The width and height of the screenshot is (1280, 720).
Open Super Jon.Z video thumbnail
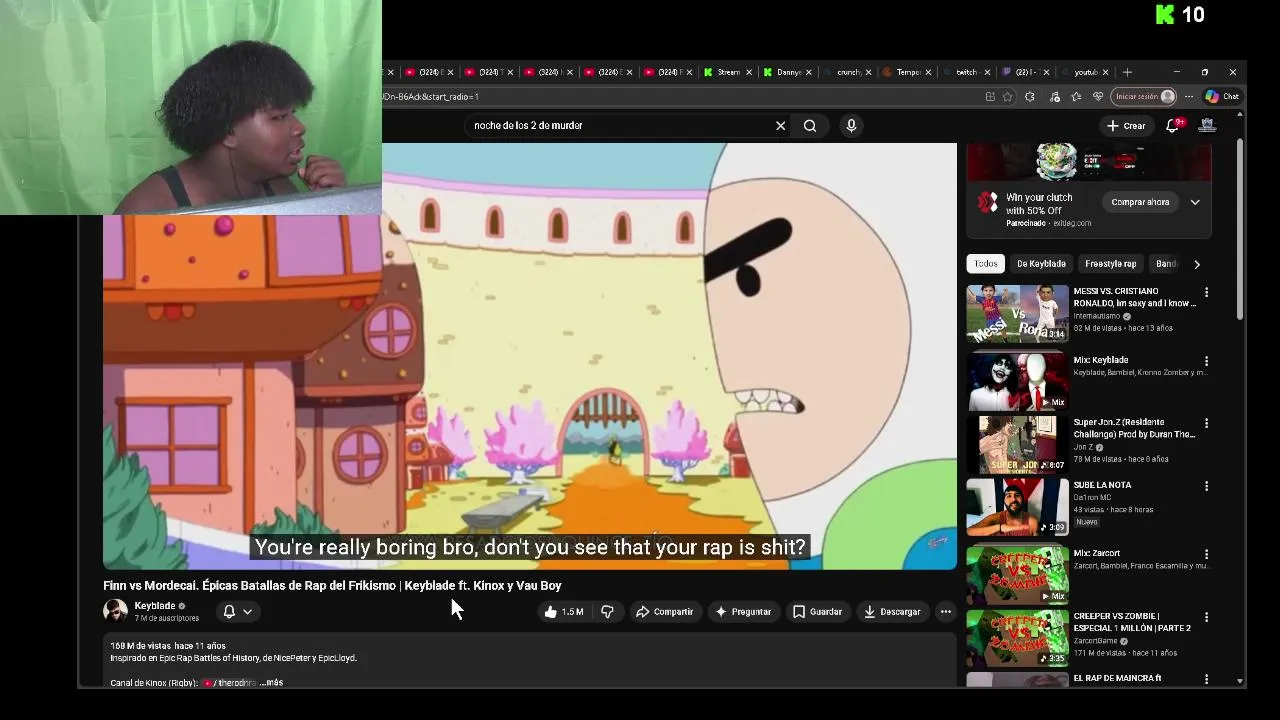[x=1017, y=444]
